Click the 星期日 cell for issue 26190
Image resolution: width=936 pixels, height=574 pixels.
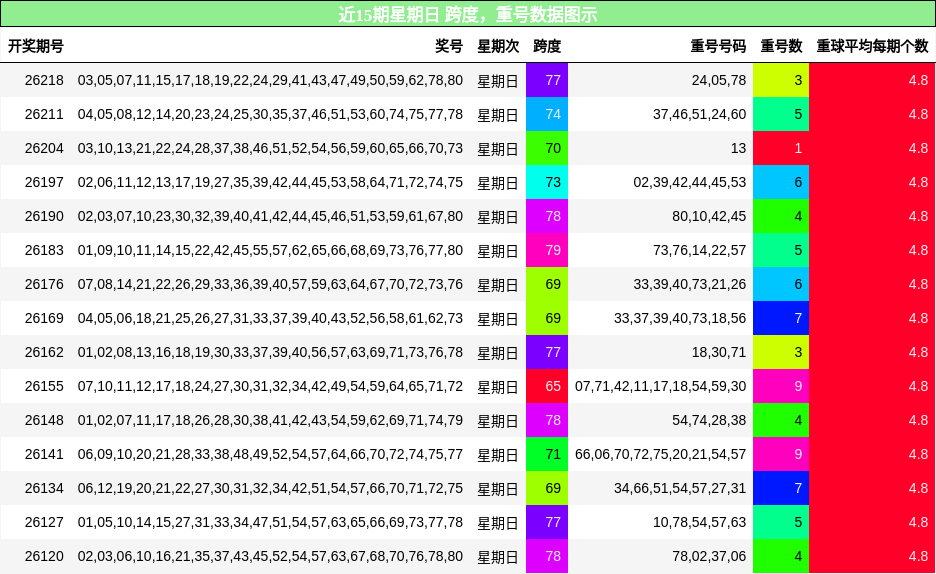(x=498, y=217)
